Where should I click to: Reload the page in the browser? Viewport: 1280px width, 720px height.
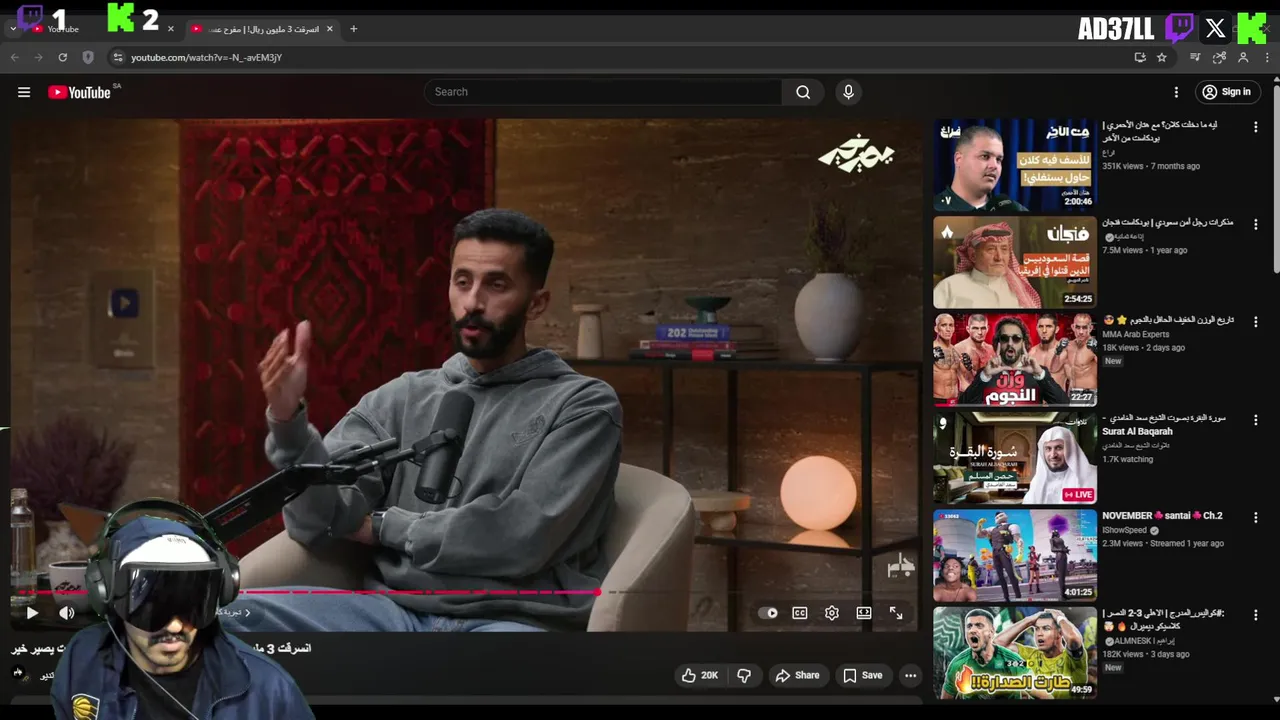(62, 57)
